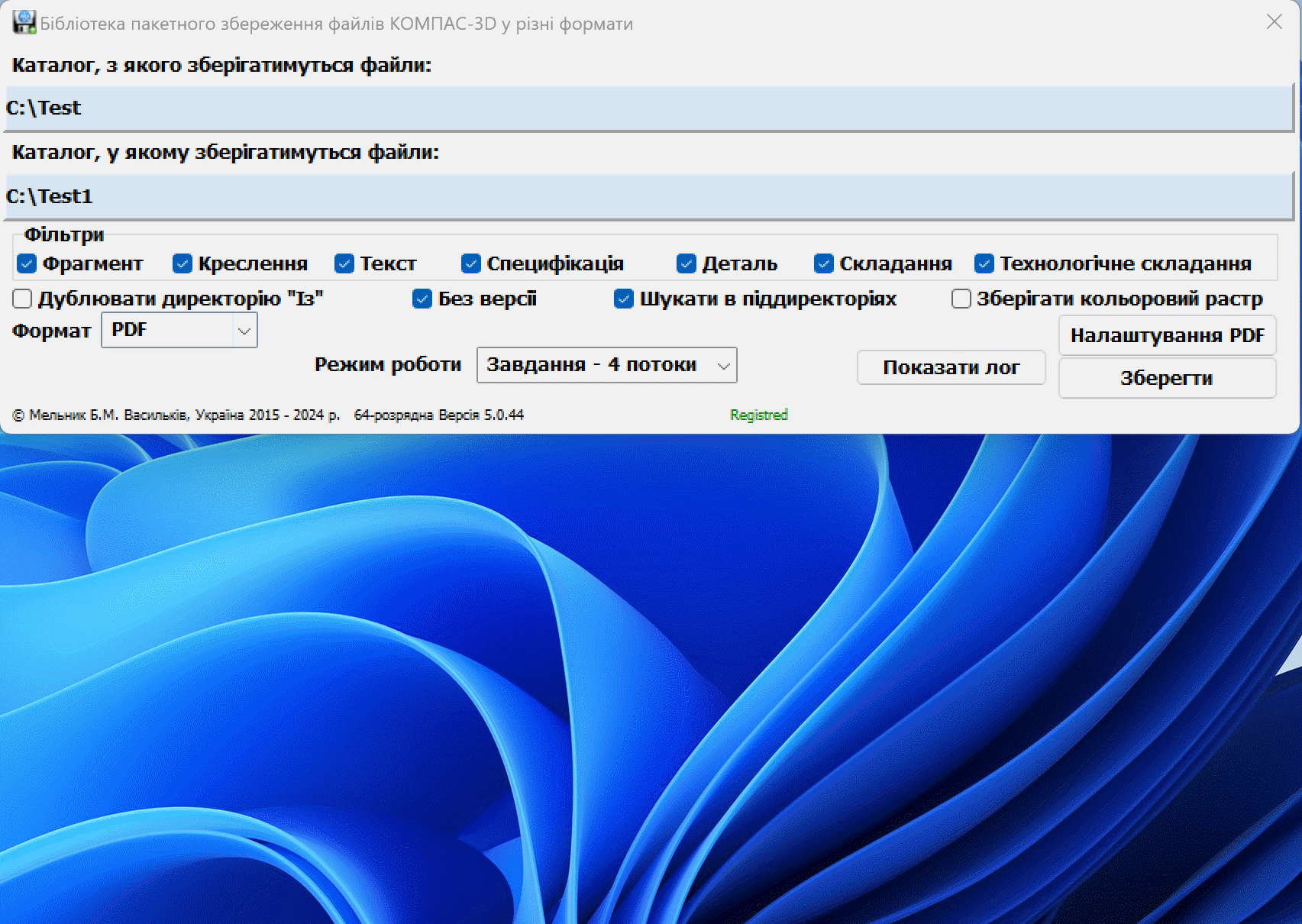
Task: Toggle Шукати в піддиректоріях checkbox
Action: (x=624, y=299)
